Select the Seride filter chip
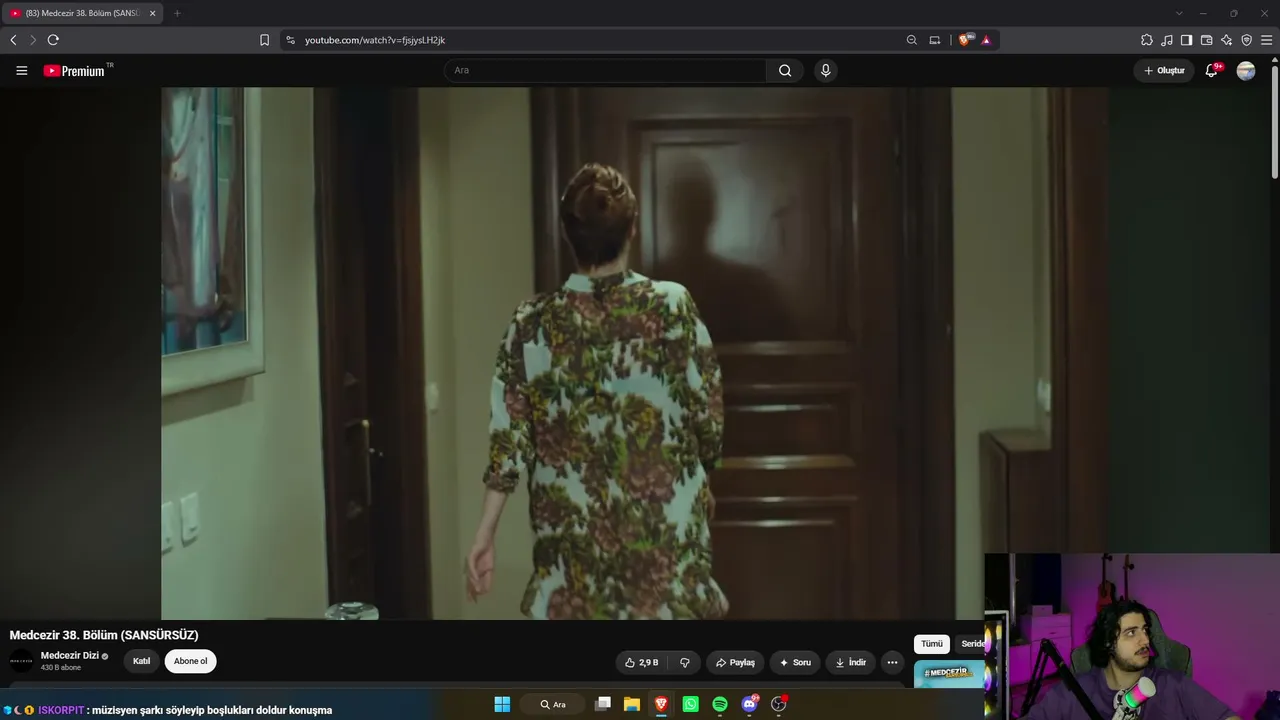1280x720 pixels. (971, 644)
